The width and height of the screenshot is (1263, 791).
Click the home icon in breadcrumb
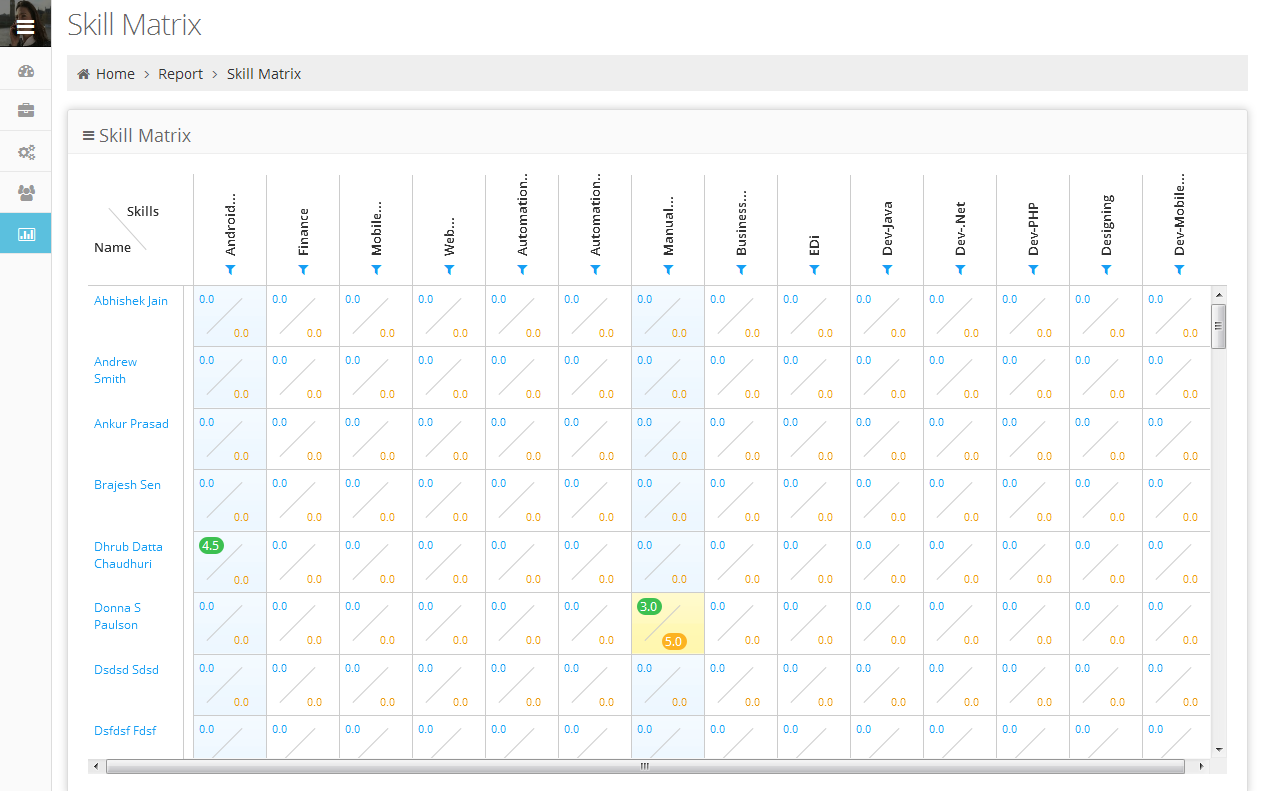tap(84, 74)
